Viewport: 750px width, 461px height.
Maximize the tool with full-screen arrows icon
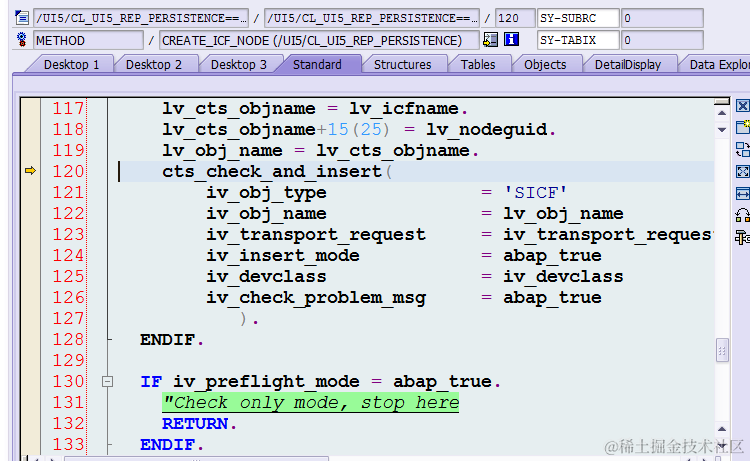coord(742,171)
